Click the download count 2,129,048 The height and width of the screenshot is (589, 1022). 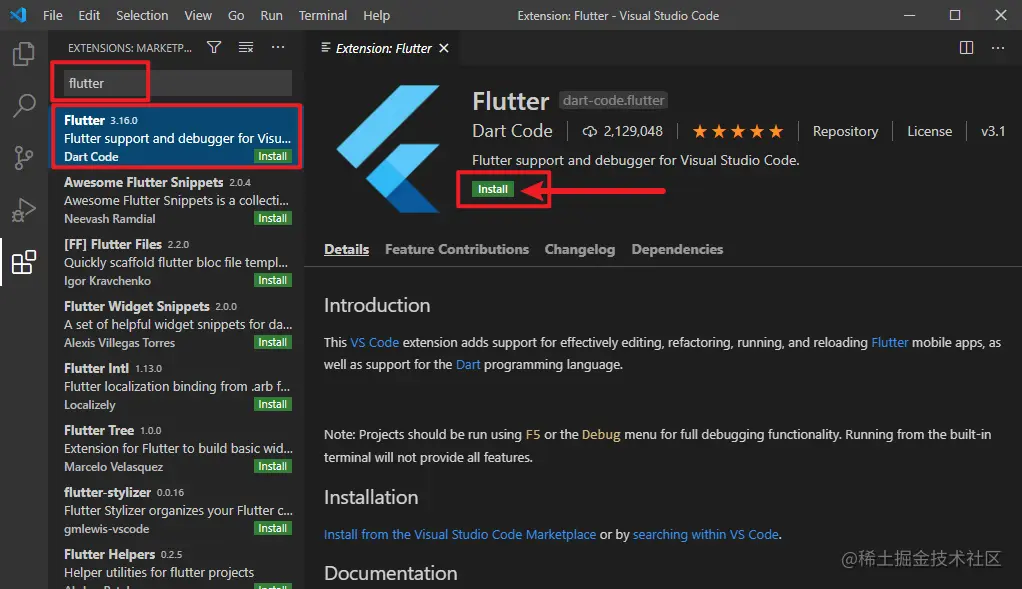click(622, 132)
